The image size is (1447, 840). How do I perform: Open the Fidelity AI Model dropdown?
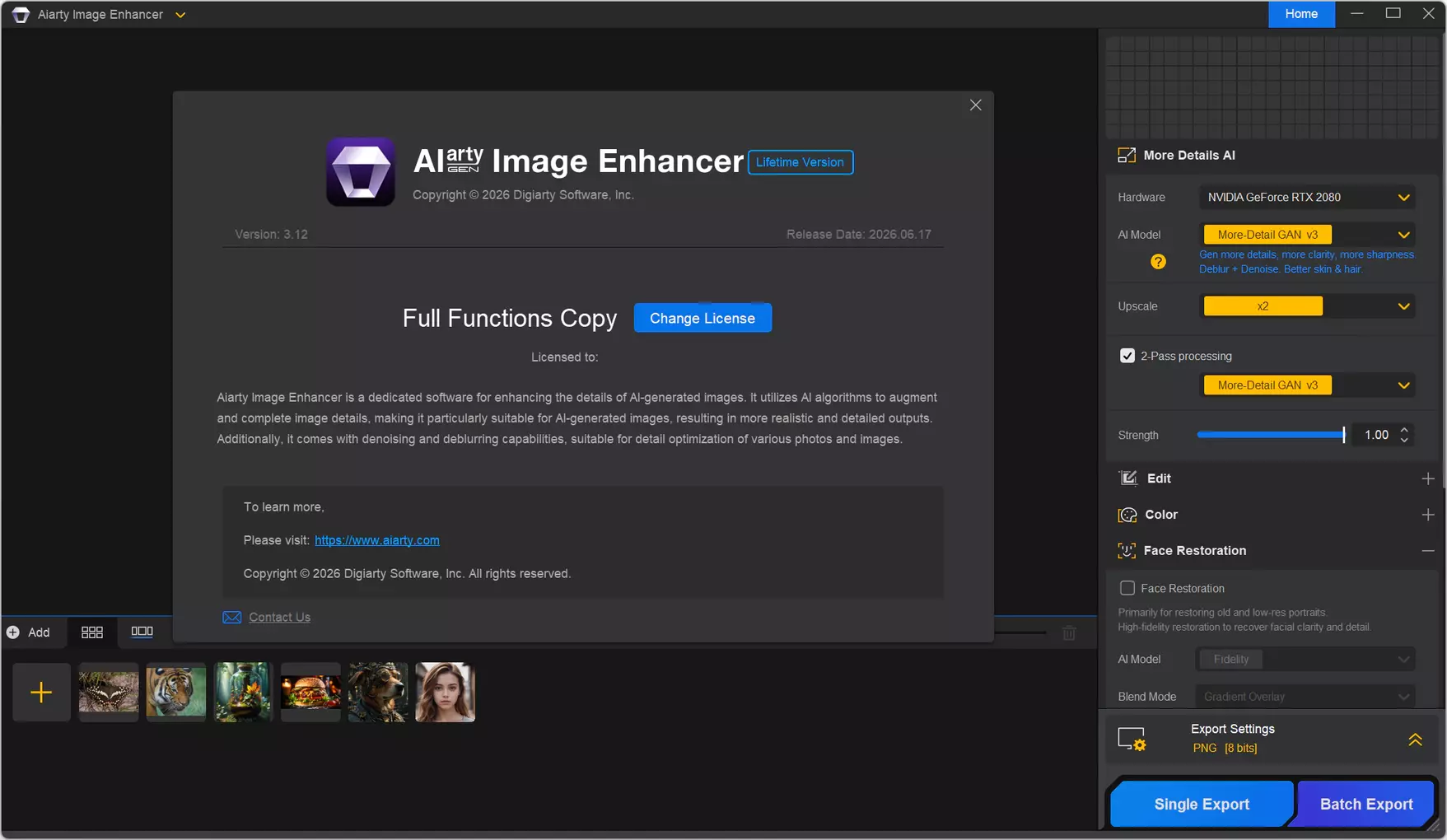1305,660
